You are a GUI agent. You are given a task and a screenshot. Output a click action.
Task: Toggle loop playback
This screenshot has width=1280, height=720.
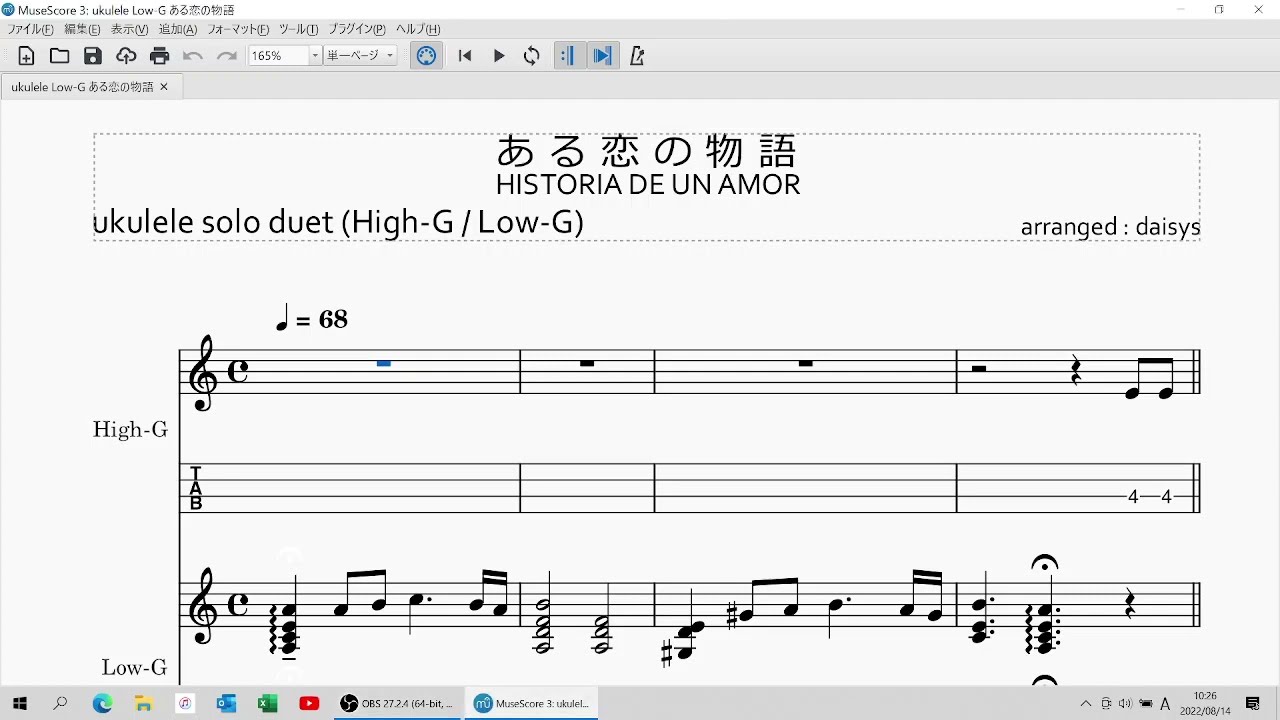pyautogui.click(x=532, y=56)
